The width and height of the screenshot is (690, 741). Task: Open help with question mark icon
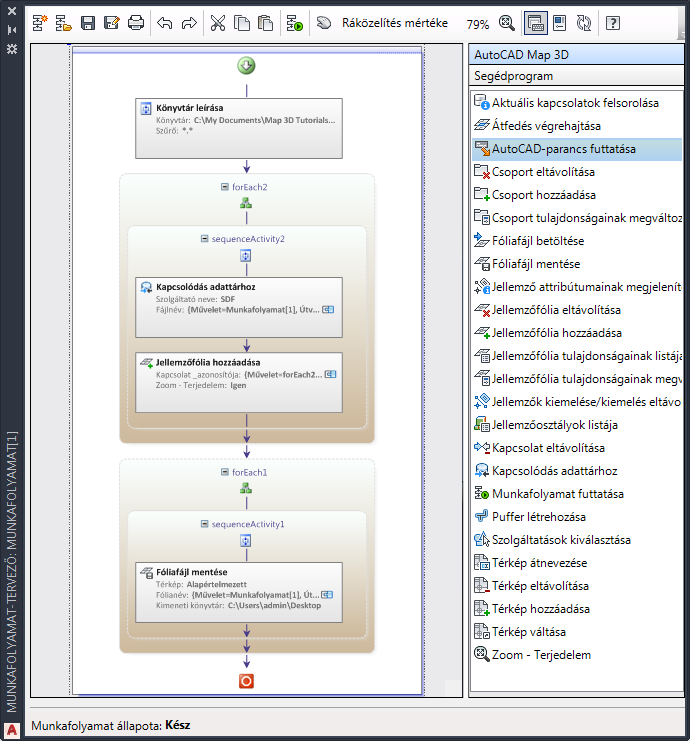[613, 23]
